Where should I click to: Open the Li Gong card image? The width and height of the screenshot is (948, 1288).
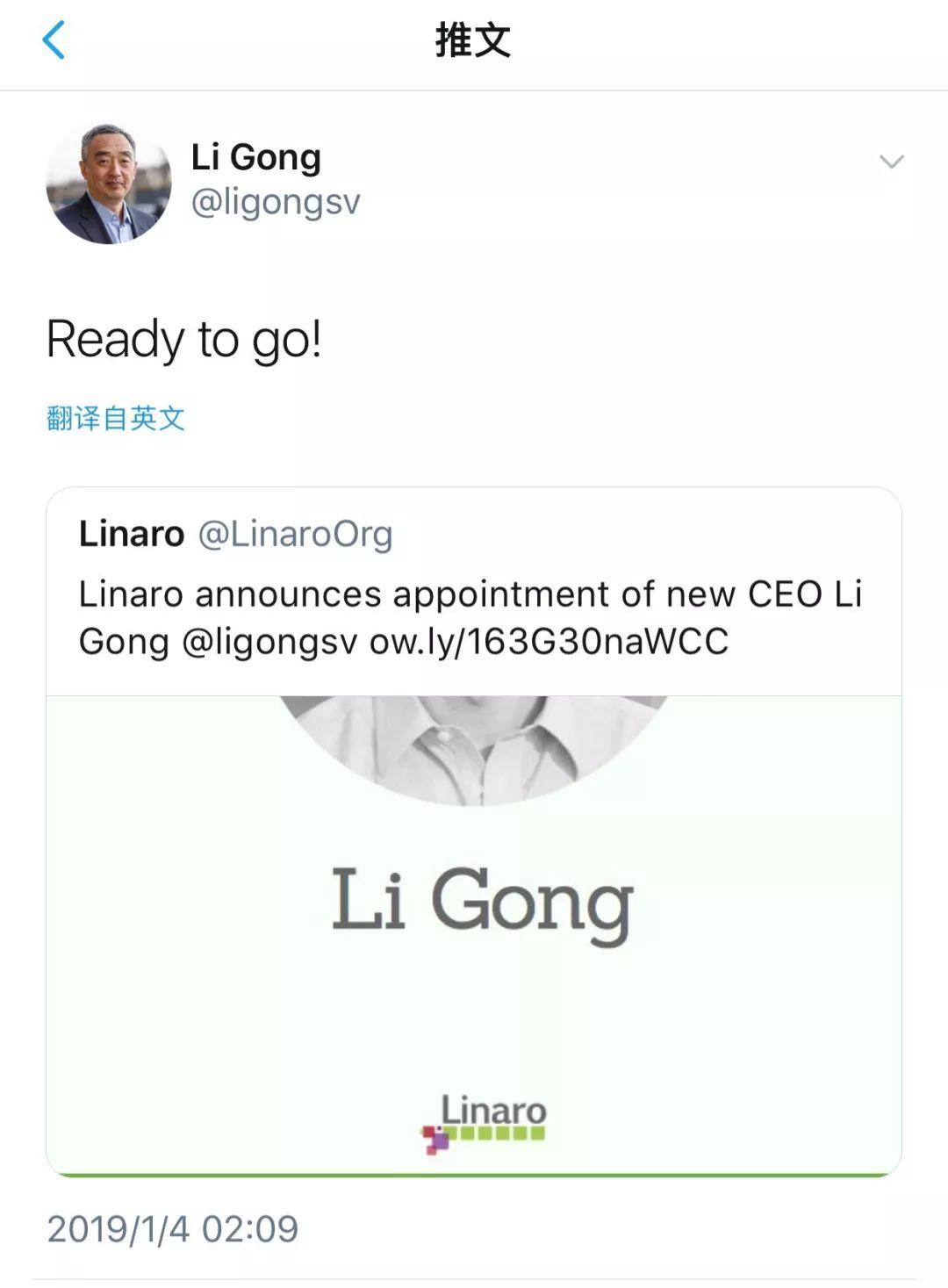point(474,936)
